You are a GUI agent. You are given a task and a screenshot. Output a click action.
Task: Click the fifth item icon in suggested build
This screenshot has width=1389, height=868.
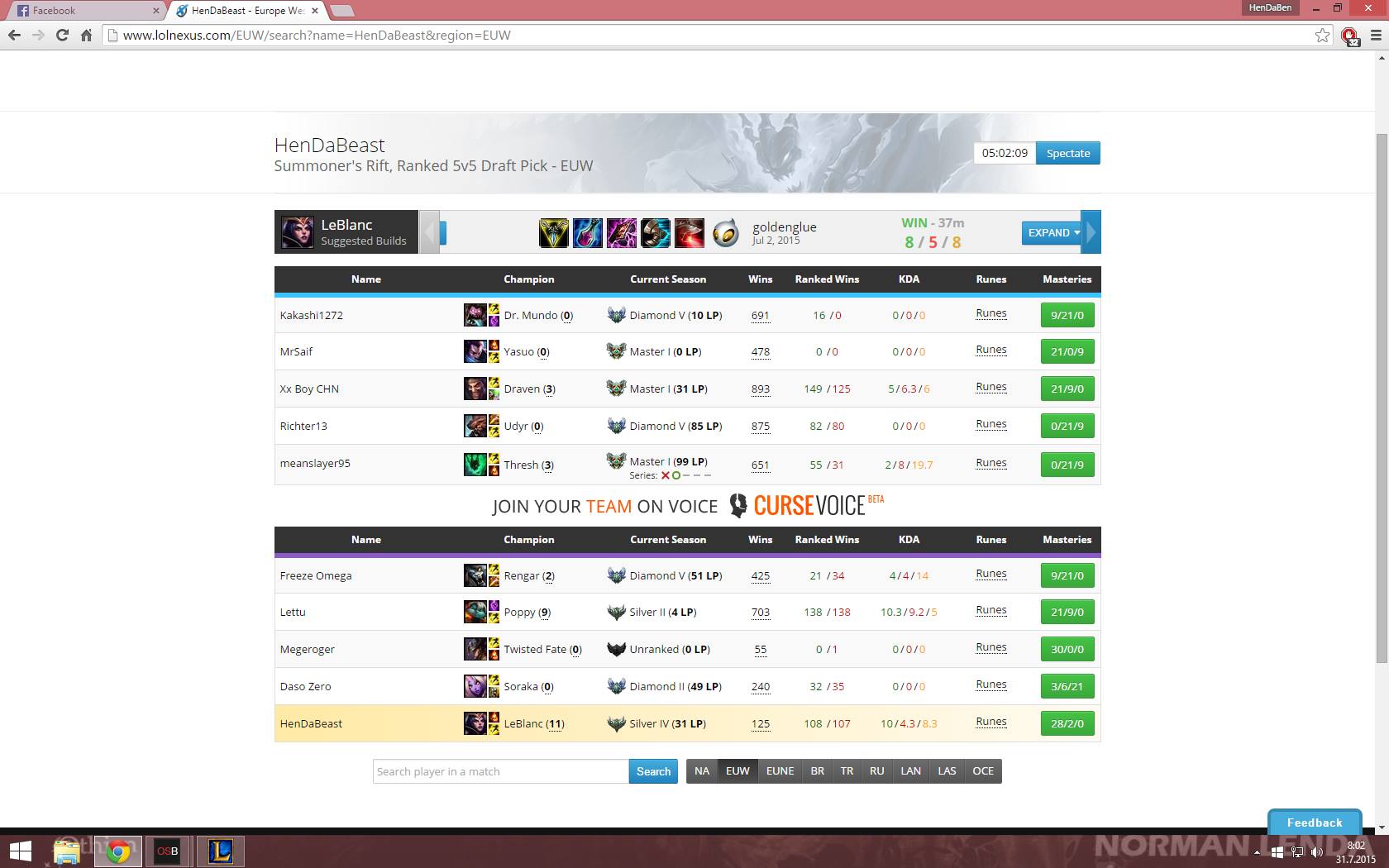[x=689, y=233]
